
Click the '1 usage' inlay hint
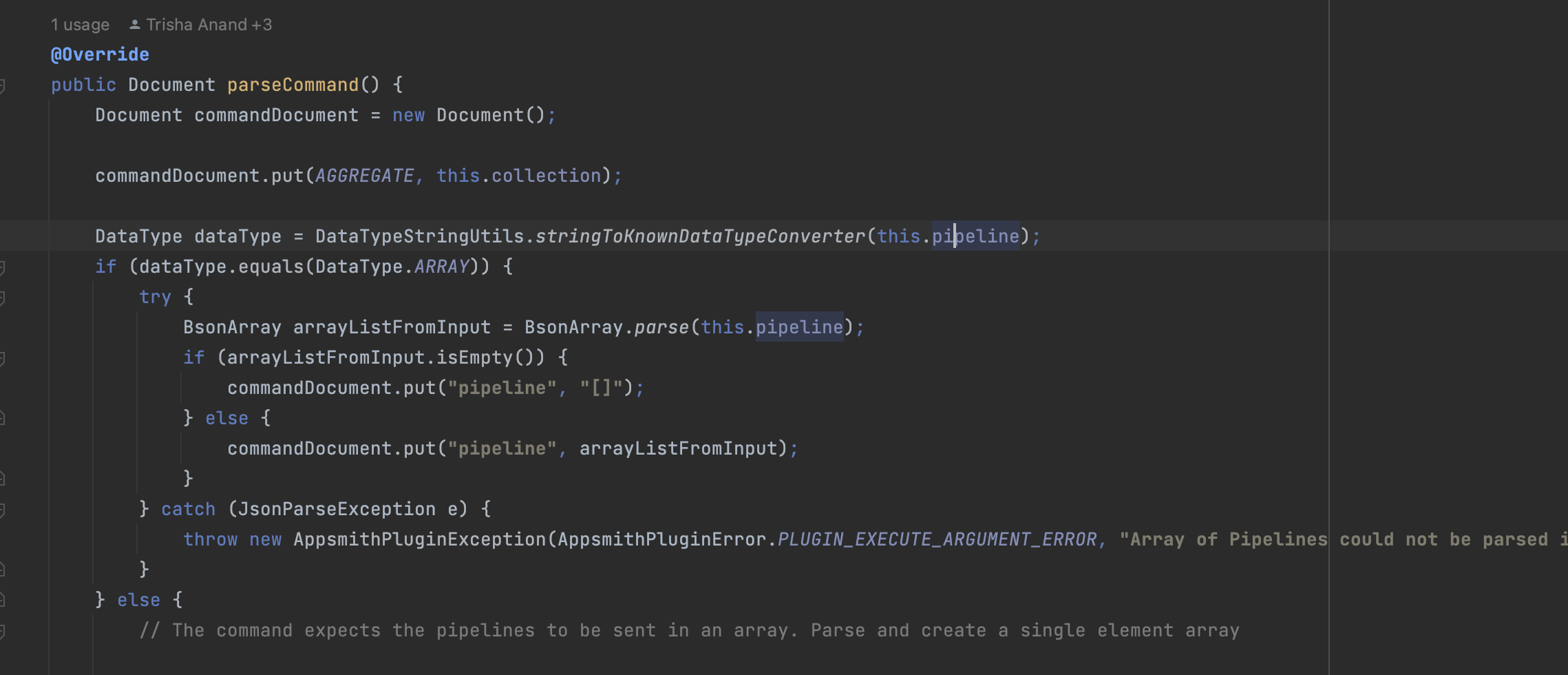[x=80, y=25]
